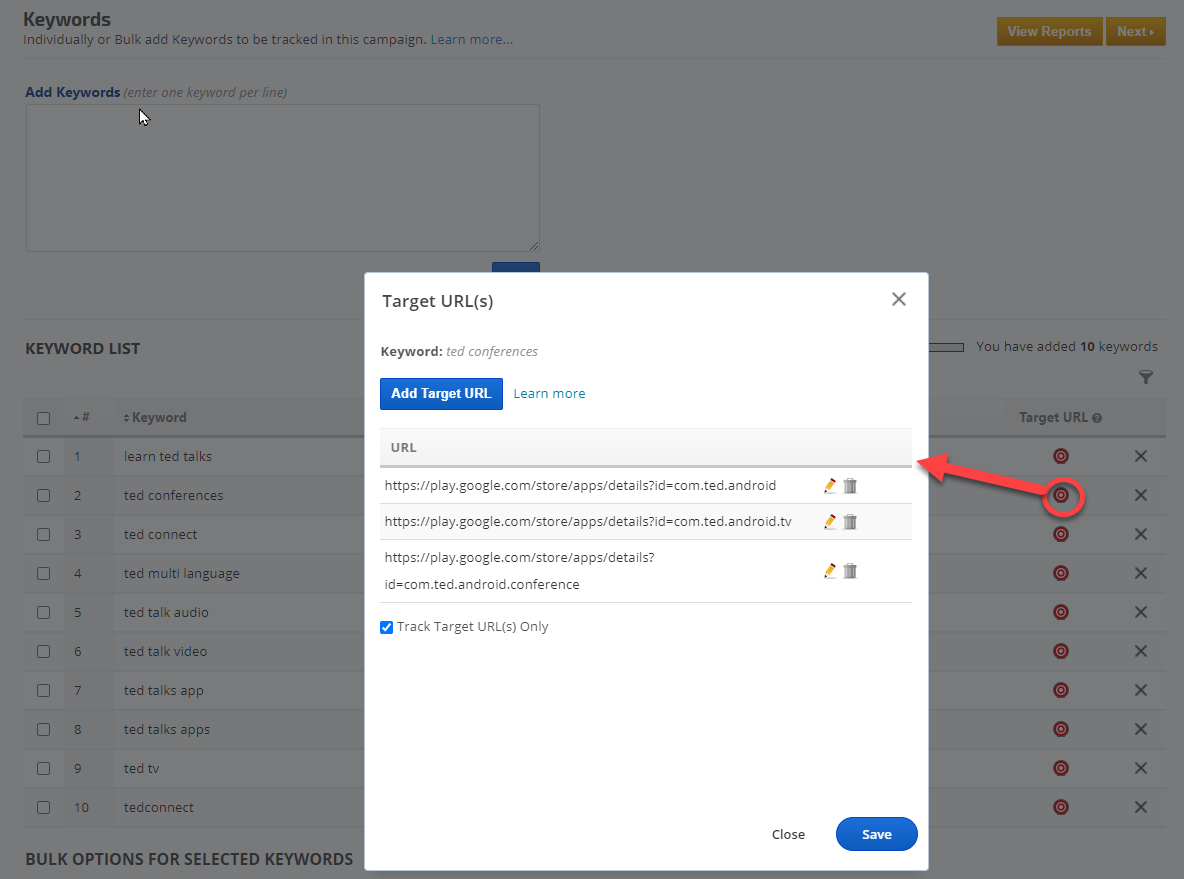Click the keyword list filter funnel icon
The width and height of the screenshot is (1184, 879).
click(1146, 377)
